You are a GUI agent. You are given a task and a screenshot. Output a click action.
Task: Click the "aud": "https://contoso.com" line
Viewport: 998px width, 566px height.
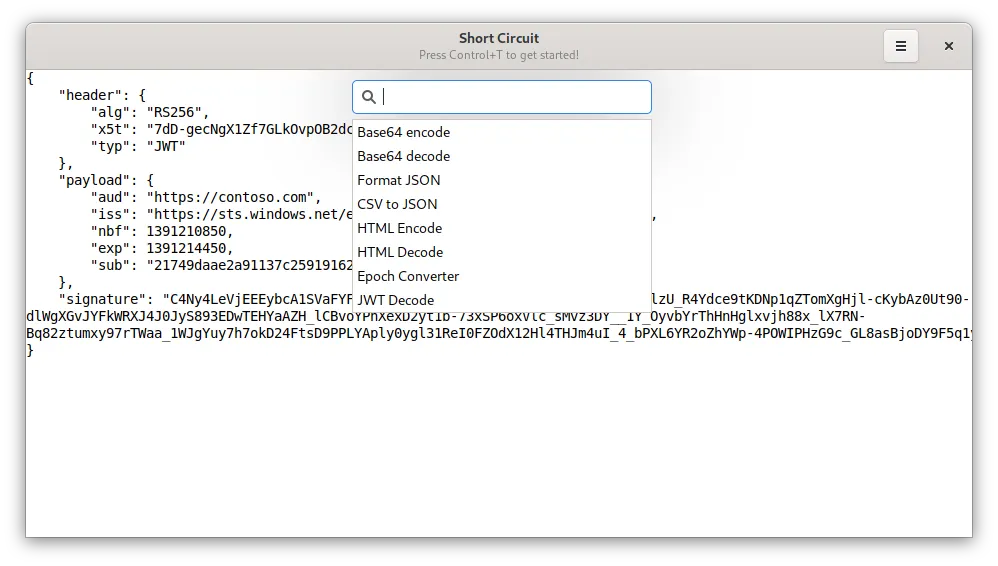click(206, 197)
